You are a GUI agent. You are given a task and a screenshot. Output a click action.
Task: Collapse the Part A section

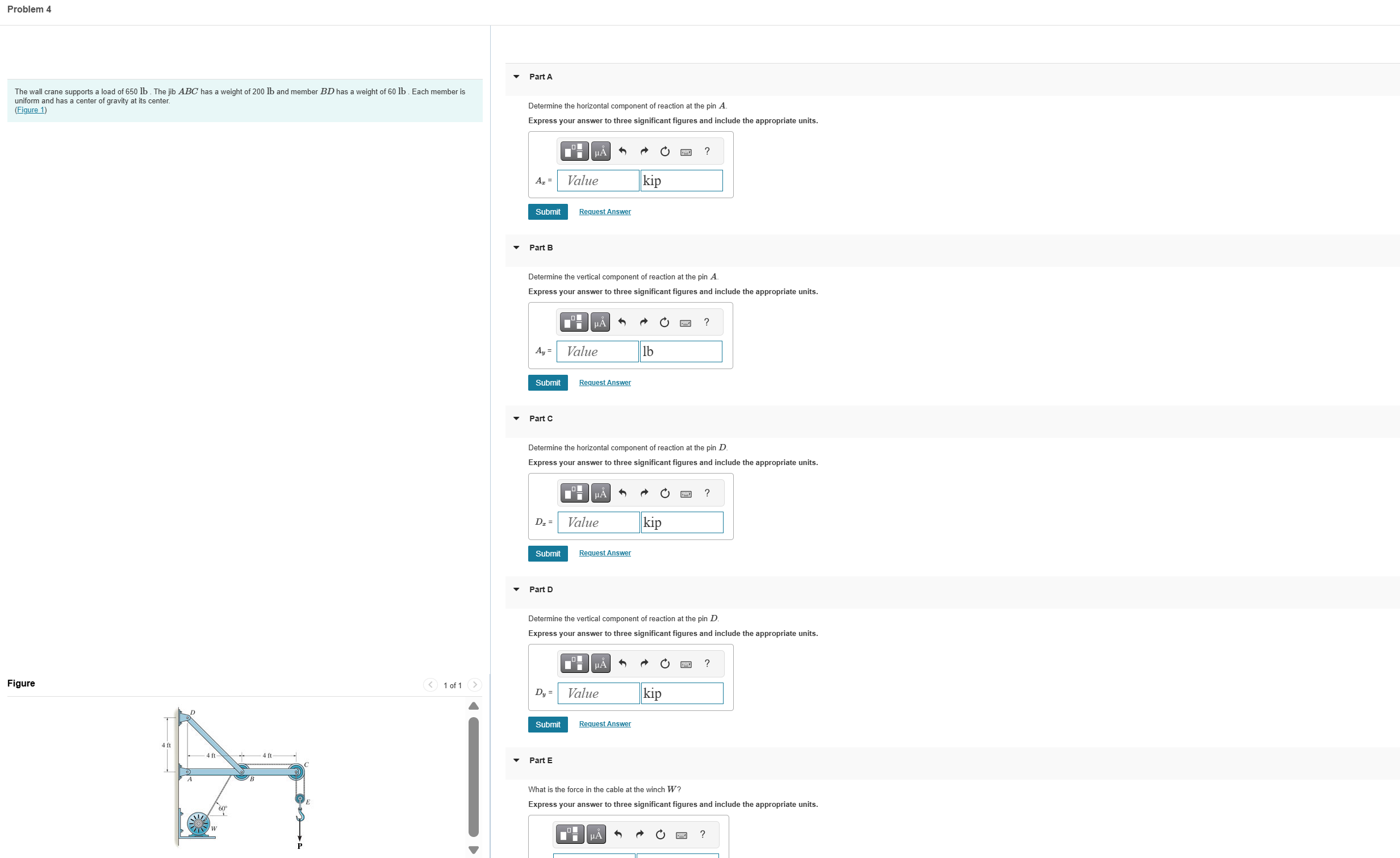(516, 77)
